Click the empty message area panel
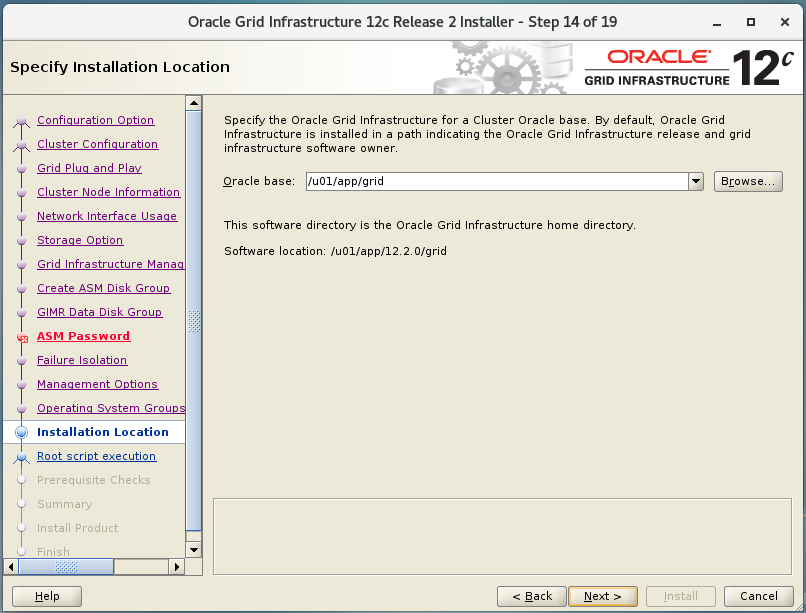806x613 pixels. pyautogui.click(x=502, y=536)
